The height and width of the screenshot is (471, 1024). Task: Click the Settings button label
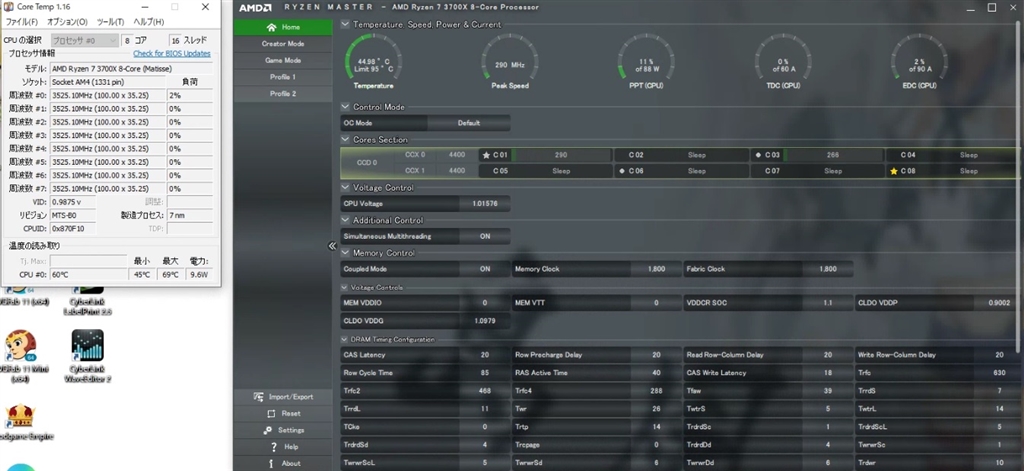pyautogui.click(x=291, y=430)
